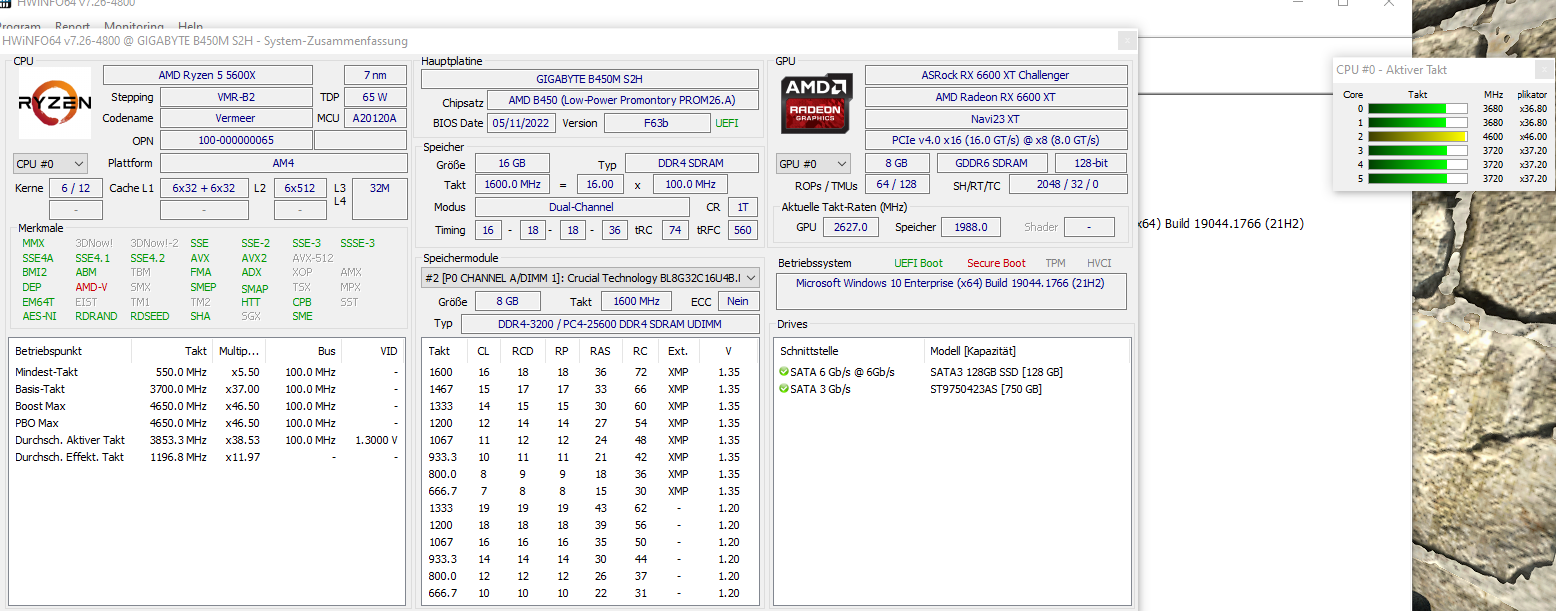This screenshot has width=1556, height=611.
Task: Click the AMD Radeon Graphics logo
Action: click(x=818, y=103)
